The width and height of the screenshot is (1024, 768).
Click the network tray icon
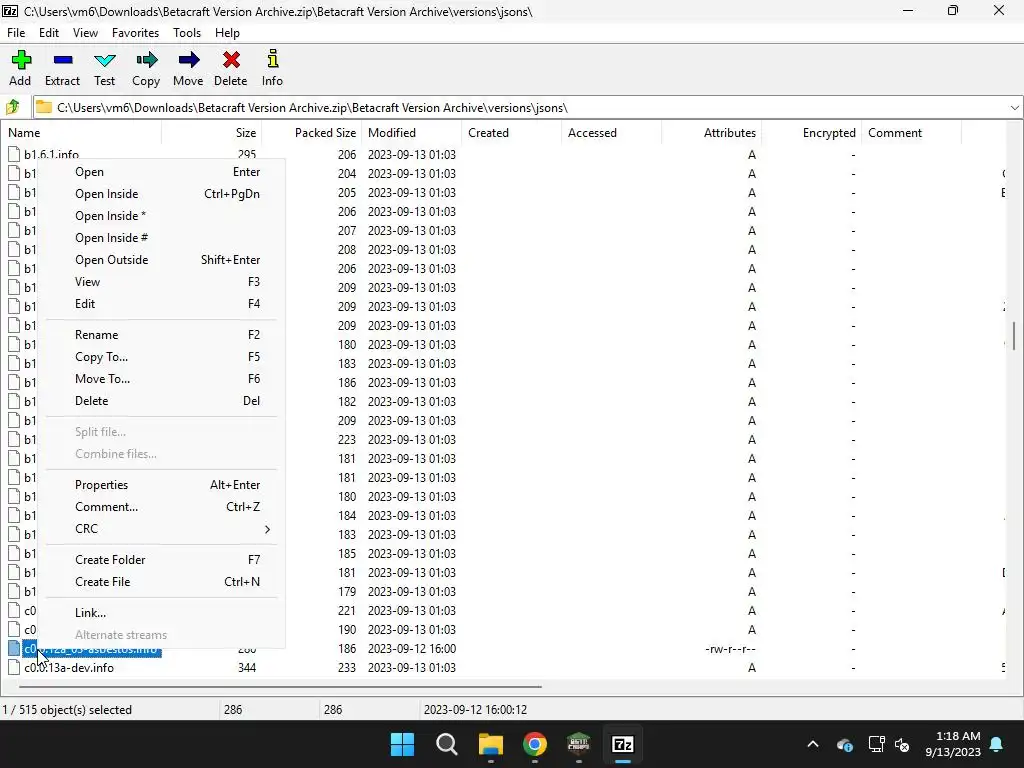point(876,744)
